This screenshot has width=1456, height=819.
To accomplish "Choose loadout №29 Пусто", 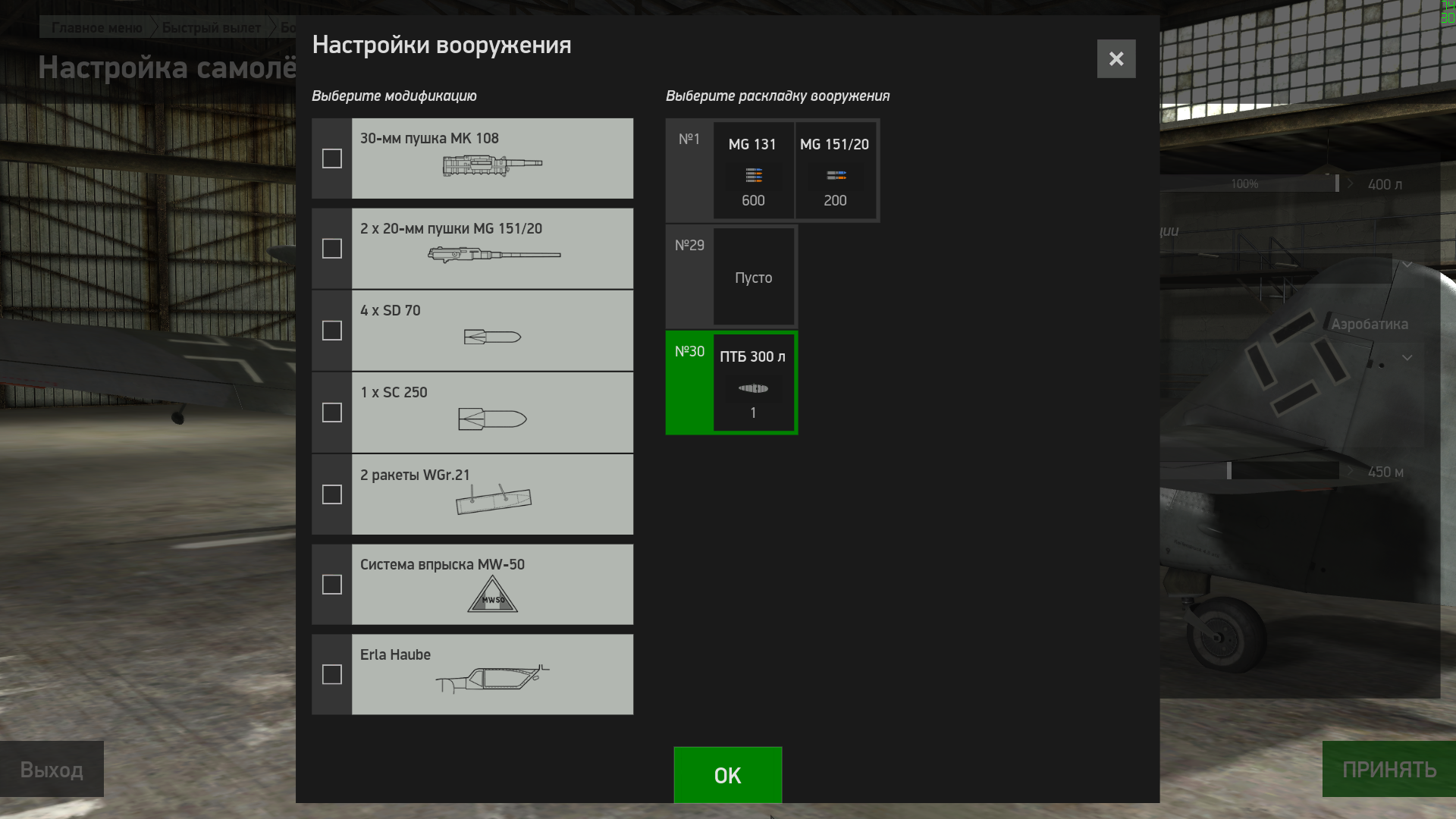I will [x=731, y=277].
